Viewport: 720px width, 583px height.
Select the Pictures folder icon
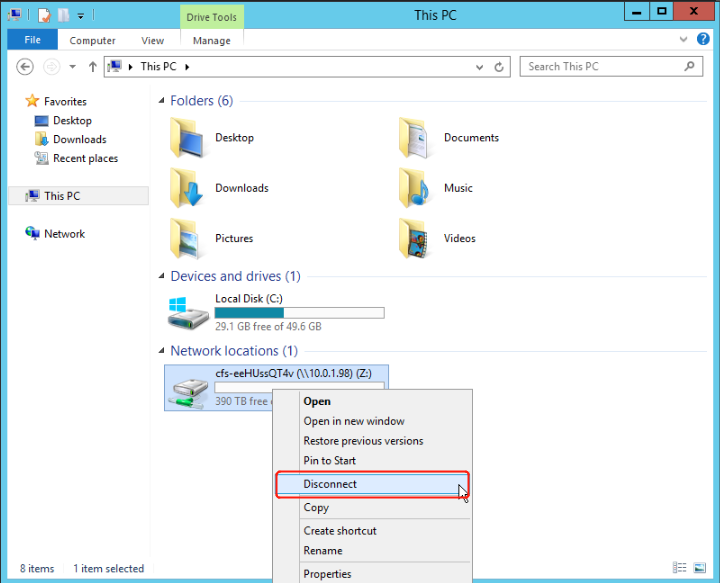point(186,239)
